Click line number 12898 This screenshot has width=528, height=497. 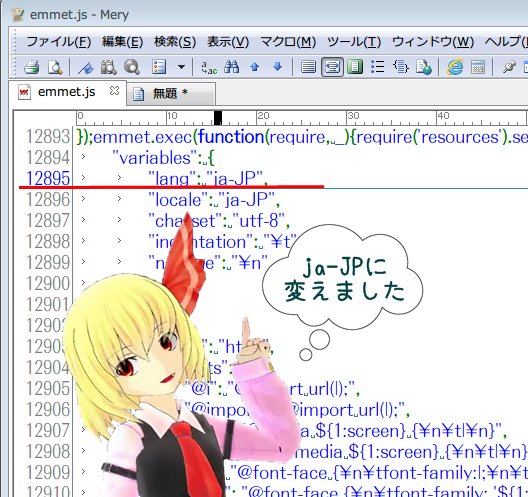[x=47, y=241]
